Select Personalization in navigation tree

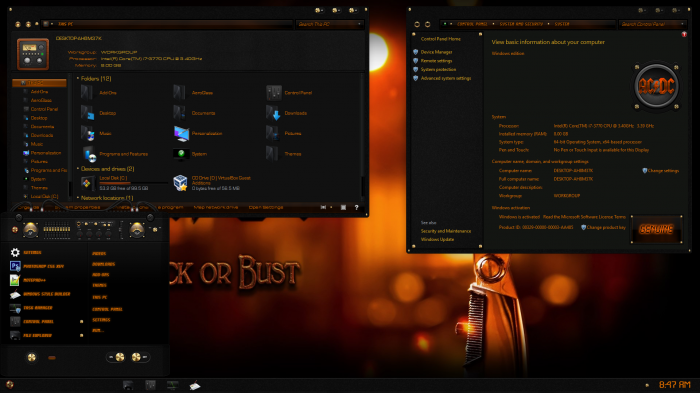point(46,153)
